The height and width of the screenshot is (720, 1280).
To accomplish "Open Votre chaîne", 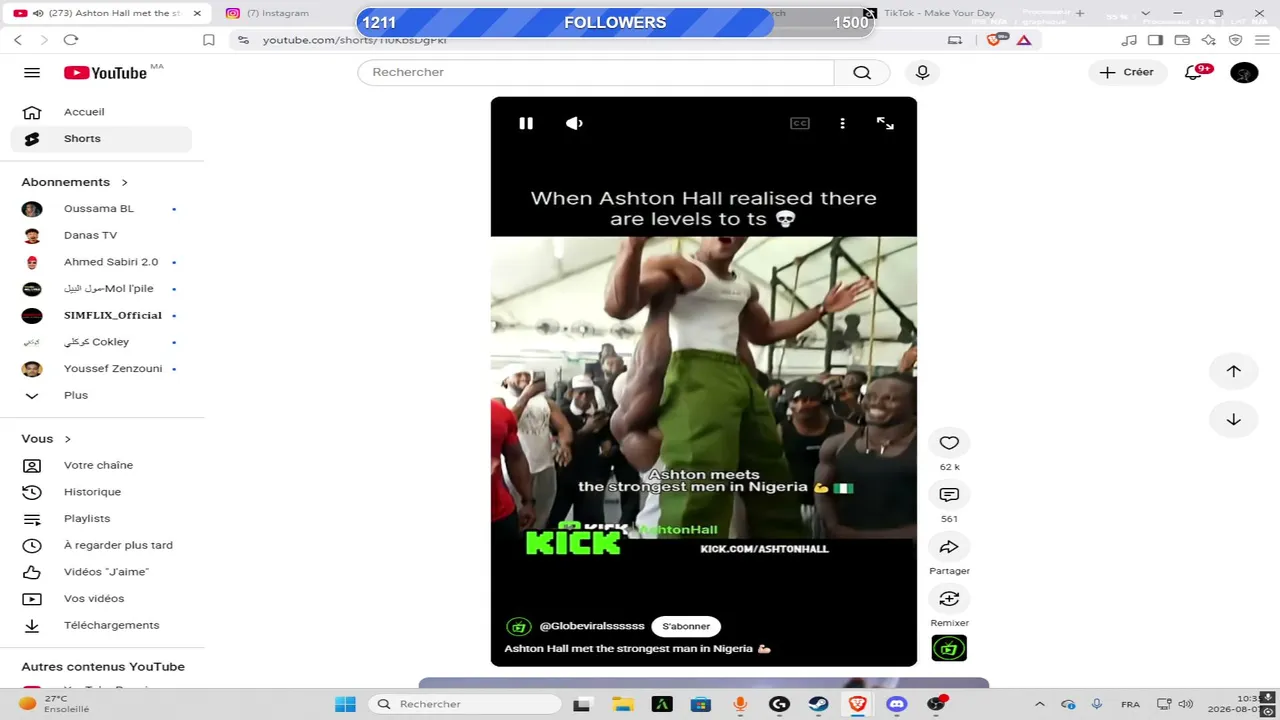I will (x=101, y=465).
